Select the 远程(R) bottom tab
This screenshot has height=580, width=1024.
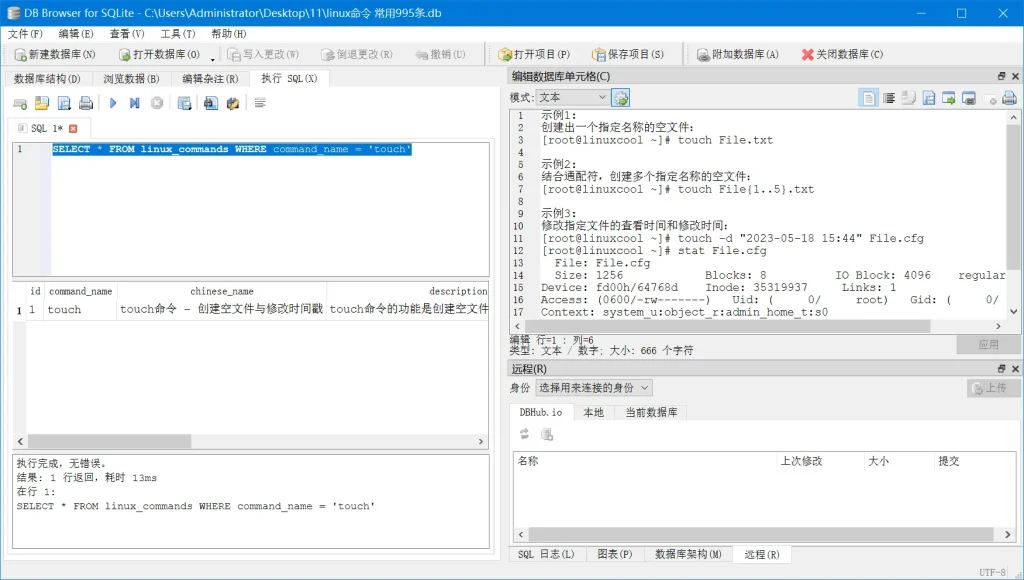click(x=761, y=554)
